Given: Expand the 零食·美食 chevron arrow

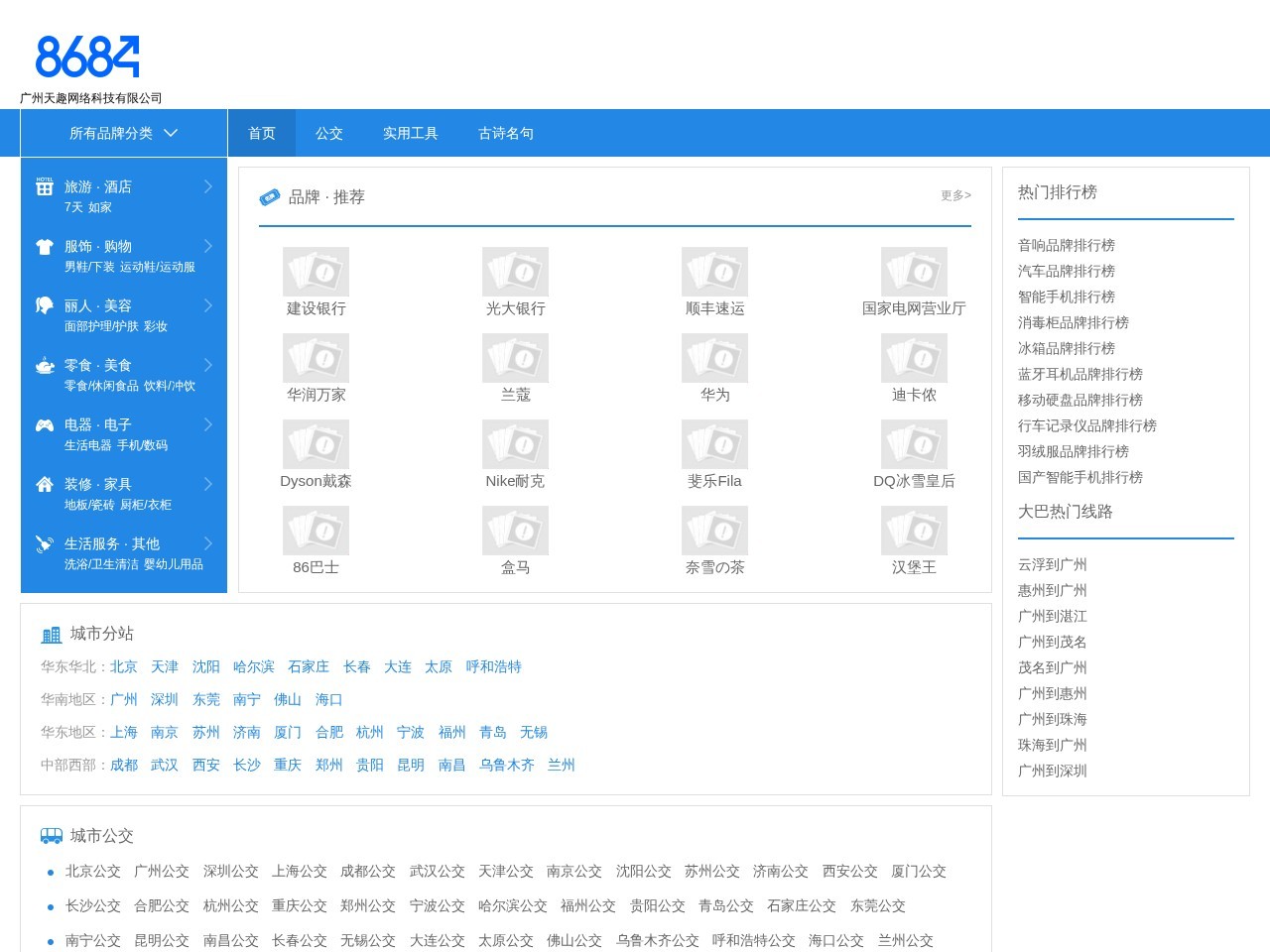Looking at the screenshot, I should 208,365.
